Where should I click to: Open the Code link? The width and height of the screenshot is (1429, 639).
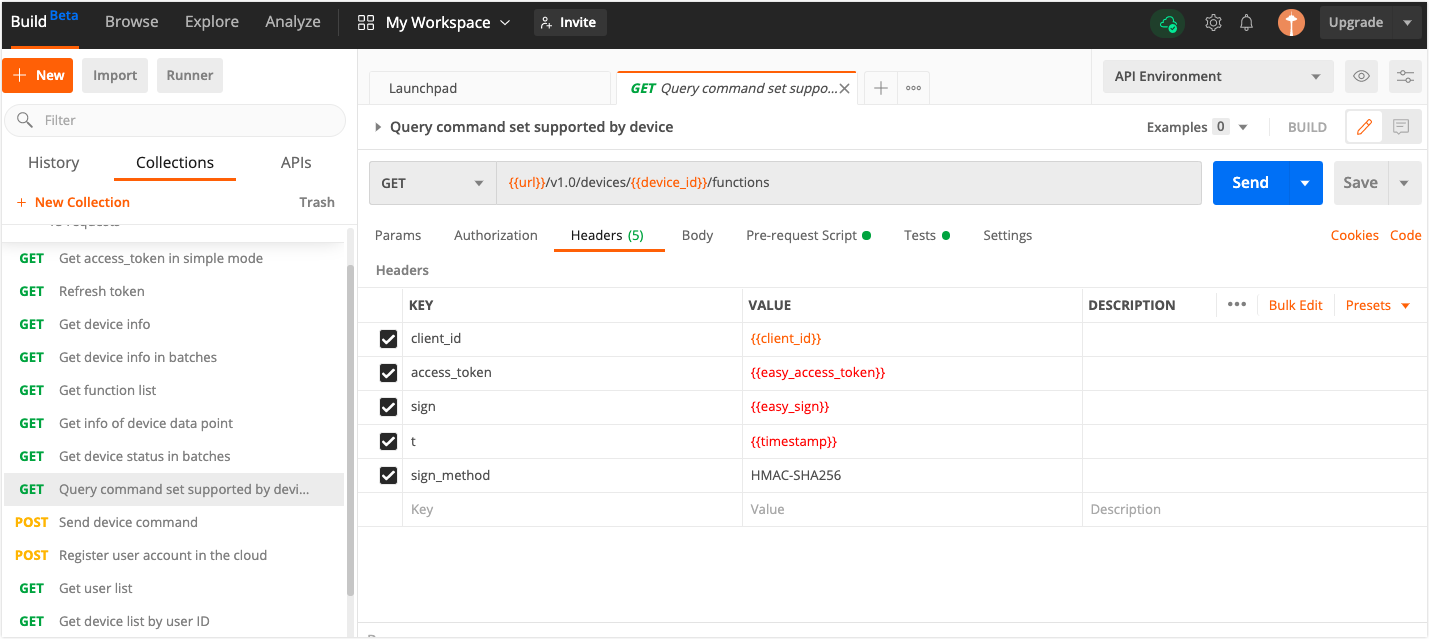tap(1405, 235)
